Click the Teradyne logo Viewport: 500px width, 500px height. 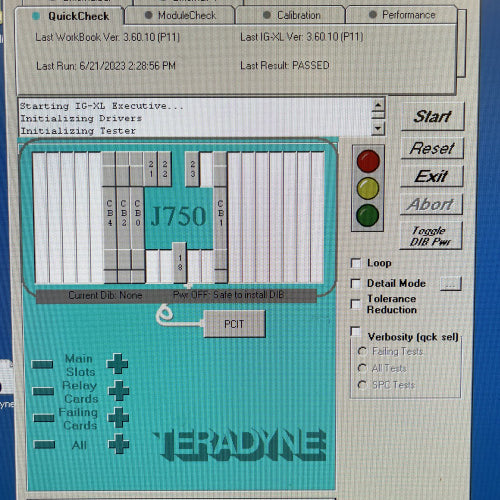click(239, 446)
